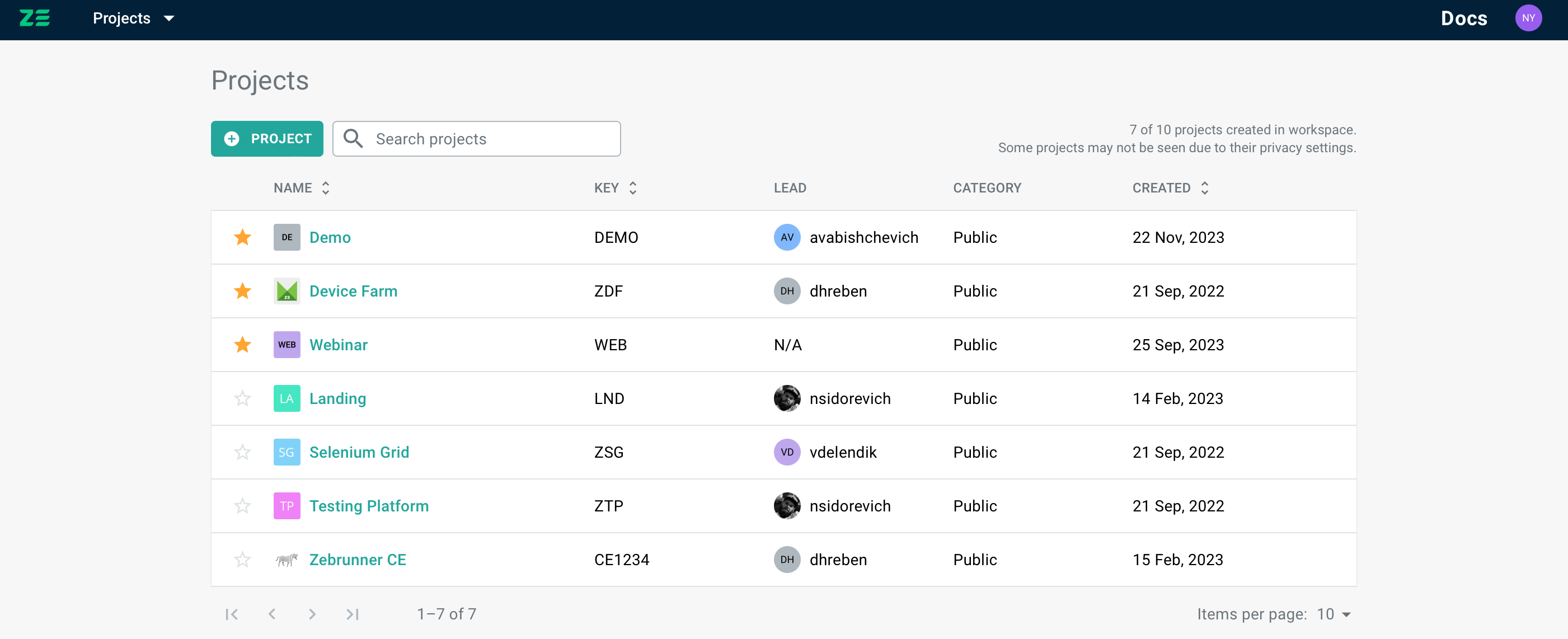Screen dimensions: 1568x639
Task: Focus the Search projects field
Action: [x=477, y=139]
